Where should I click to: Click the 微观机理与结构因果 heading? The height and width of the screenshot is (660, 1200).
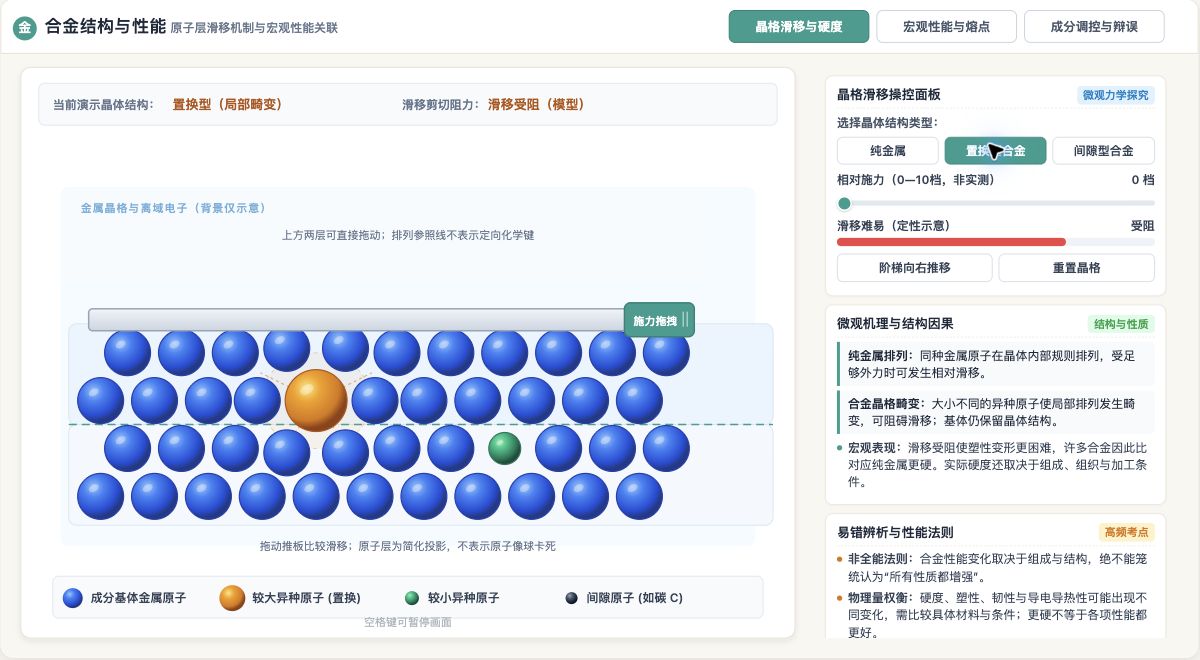coord(895,324)
